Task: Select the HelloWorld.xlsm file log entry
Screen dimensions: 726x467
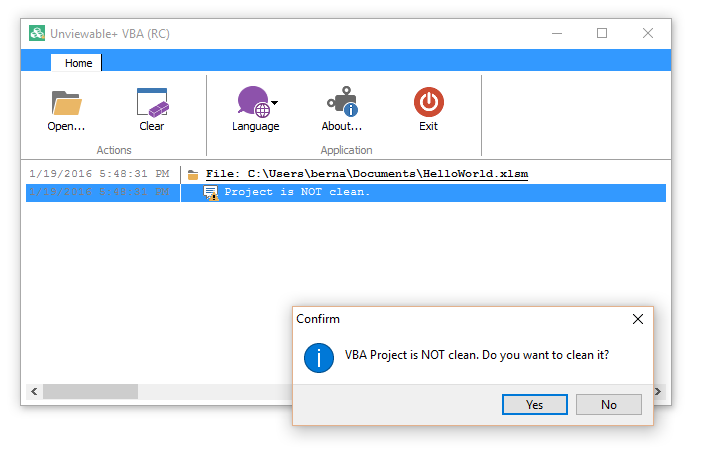Action: (367, 174)
